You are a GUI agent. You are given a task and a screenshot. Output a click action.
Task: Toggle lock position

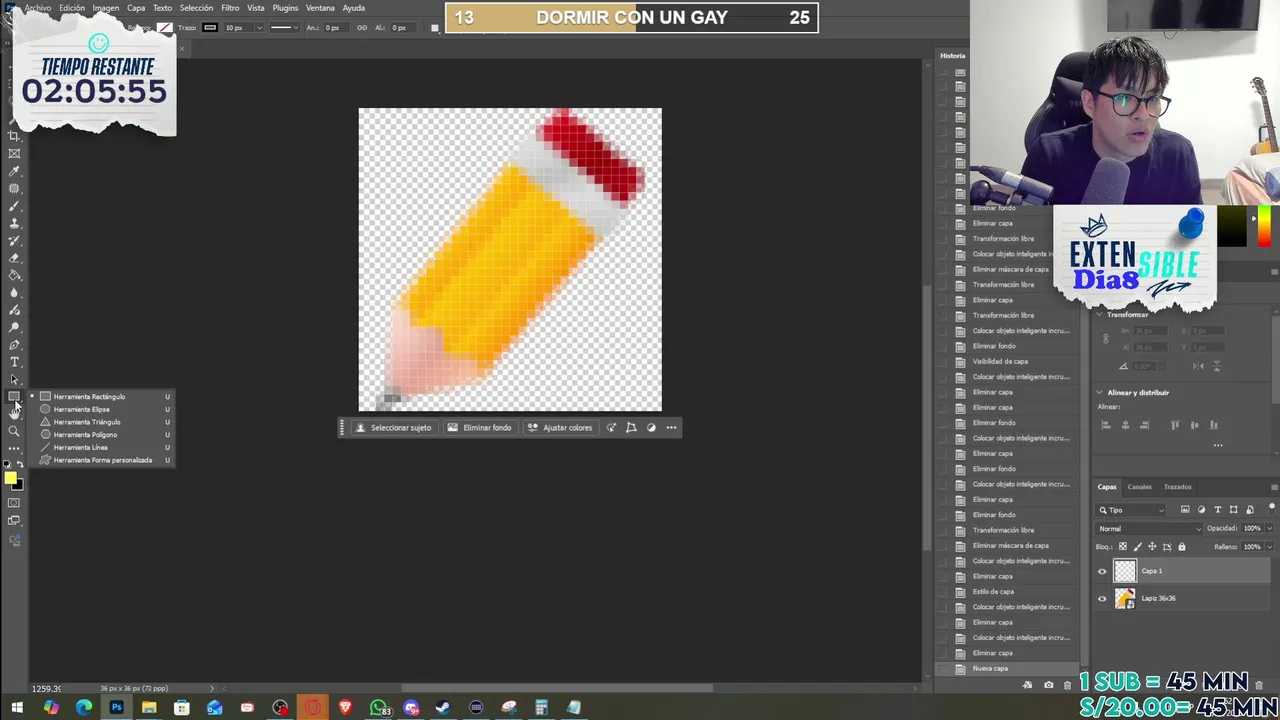tap(1152, 547)
